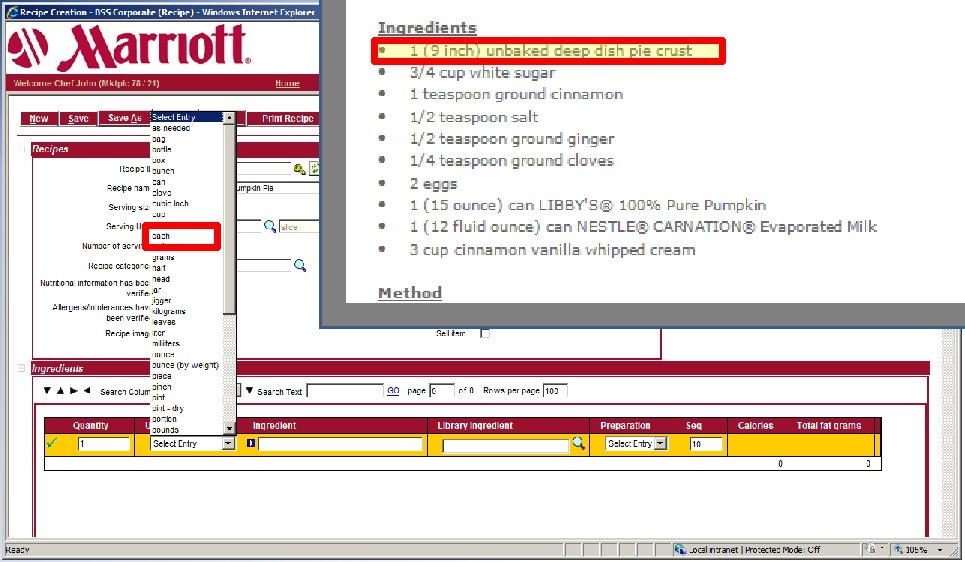Viewport: 965px width, 562px height.
Task: Click the Preparation column header
Action: pyautogui.click(x=625, y=425)
